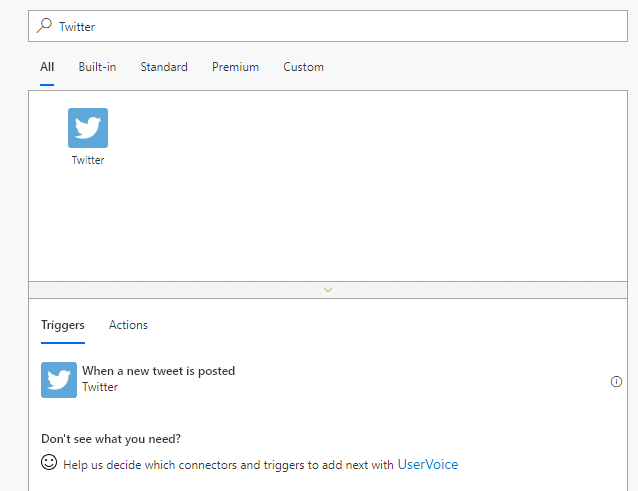The height and width of the screenshot is (491, 638).
Task: Focus the search box containing Twitter
Action: (328, 26)
